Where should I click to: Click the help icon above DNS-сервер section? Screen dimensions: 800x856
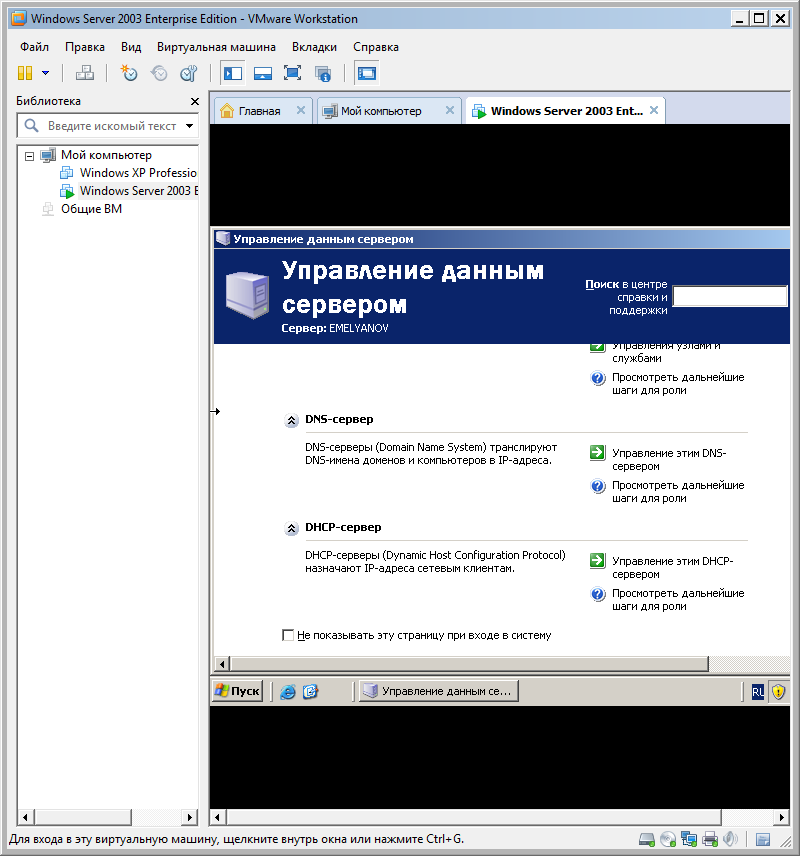(x=598, y=378)
